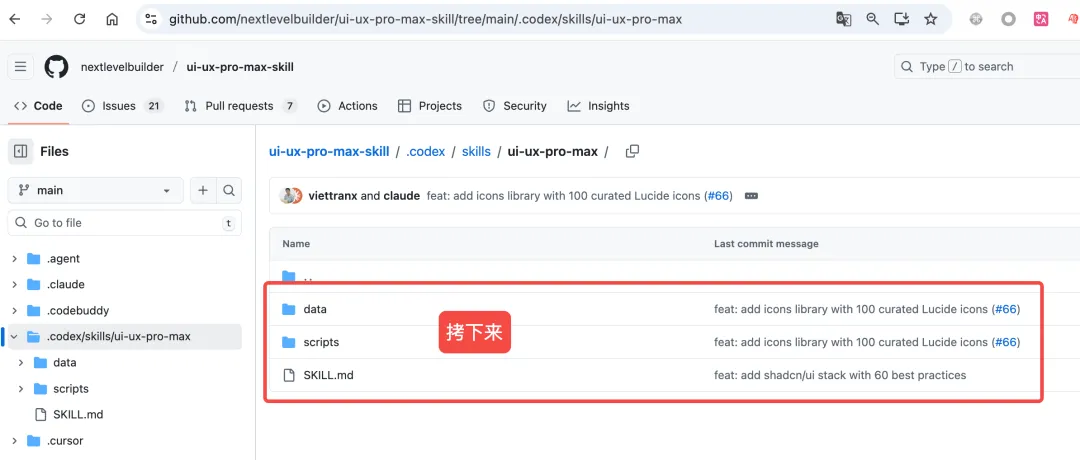
Task: Click the Go to file input
Action: point(120,223)
